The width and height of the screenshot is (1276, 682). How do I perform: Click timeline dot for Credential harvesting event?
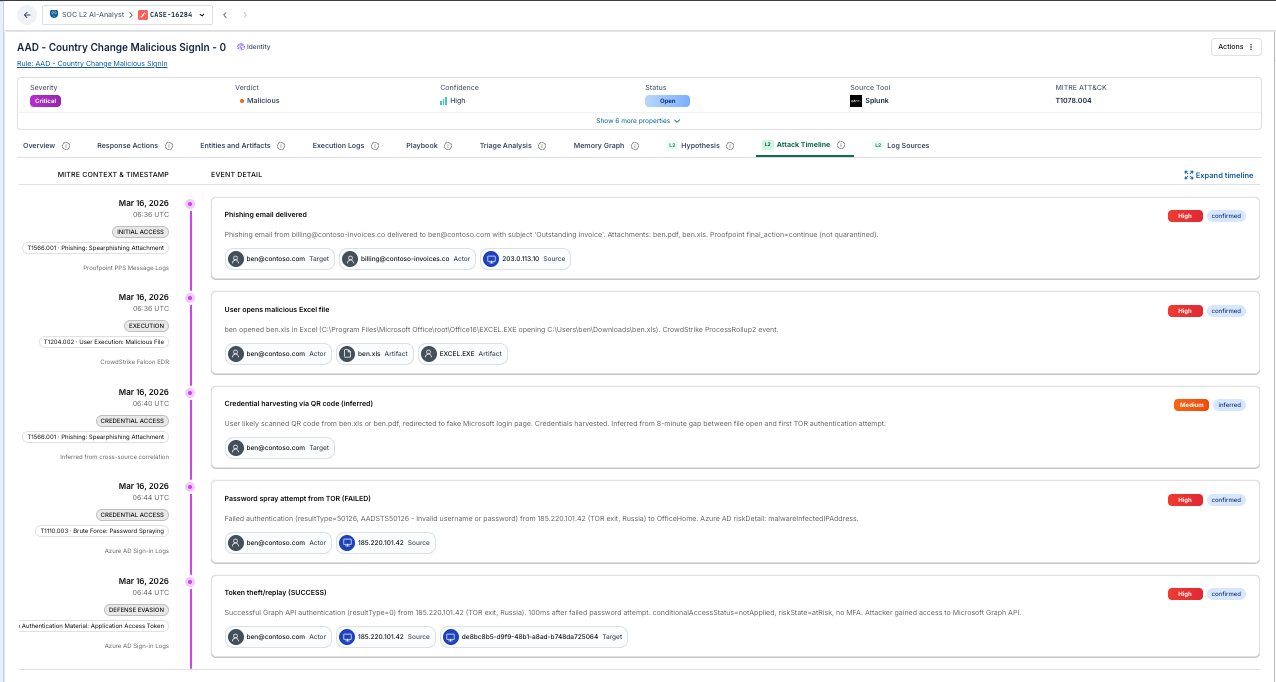[x=190, y=393]
